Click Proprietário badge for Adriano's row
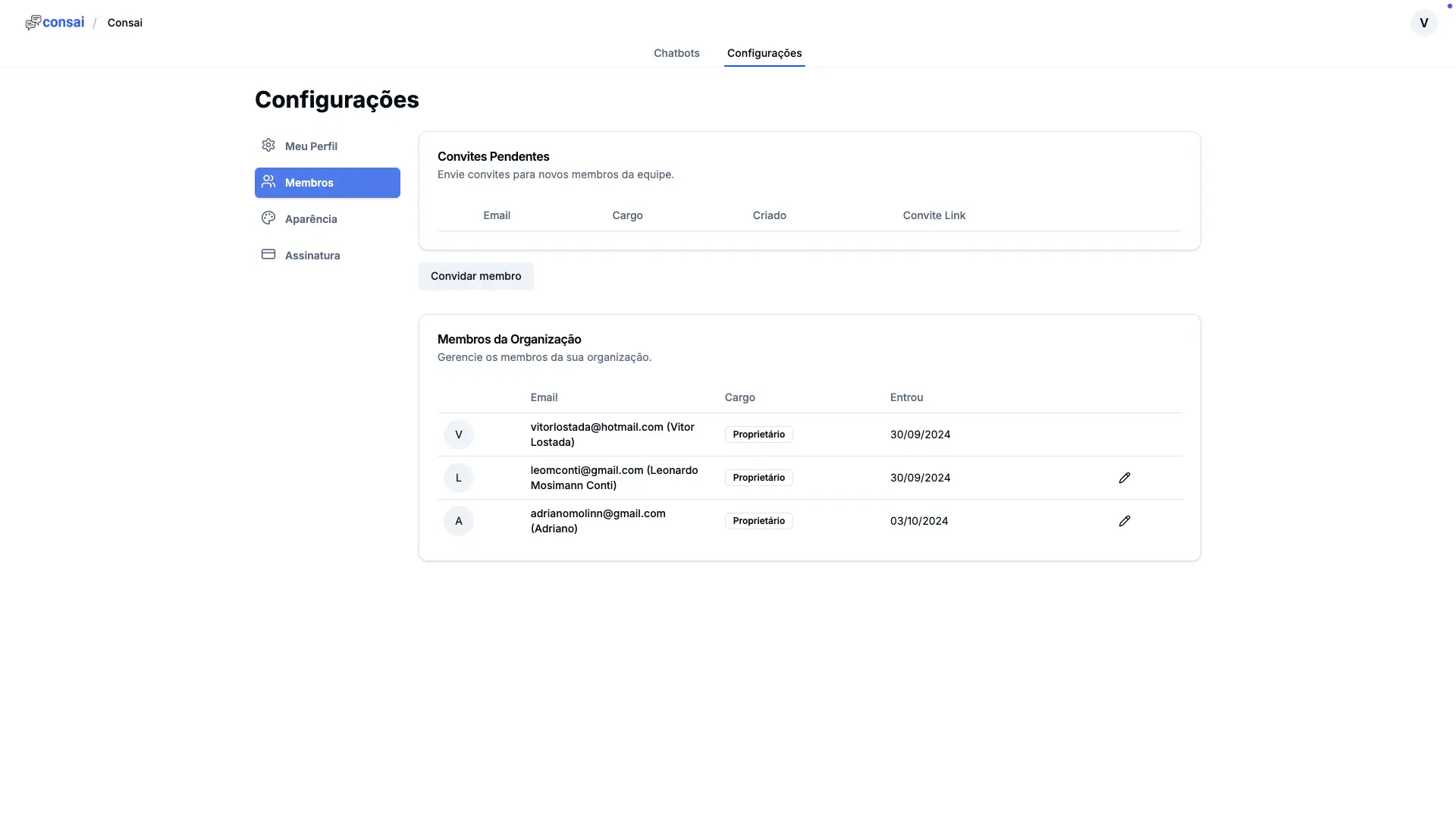Viewport: 1456px width, 819px height. point(758,521)
